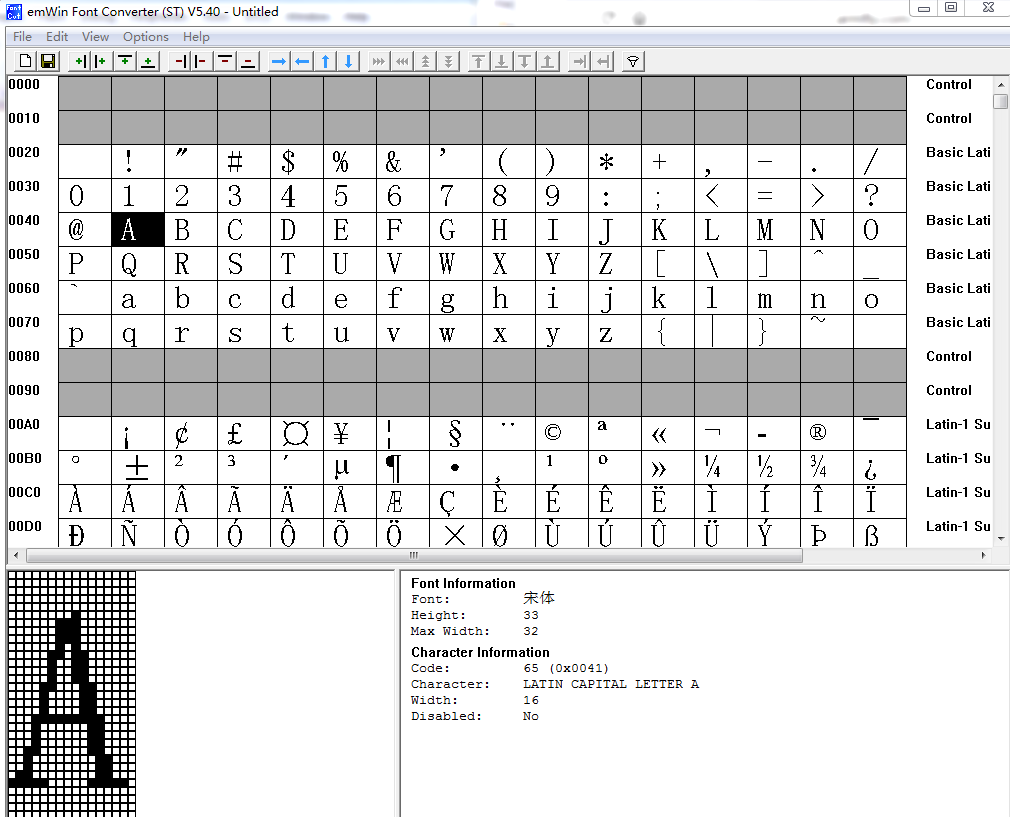
Task: Click the blue shift down arrow icon
Action: pos(348,61)
